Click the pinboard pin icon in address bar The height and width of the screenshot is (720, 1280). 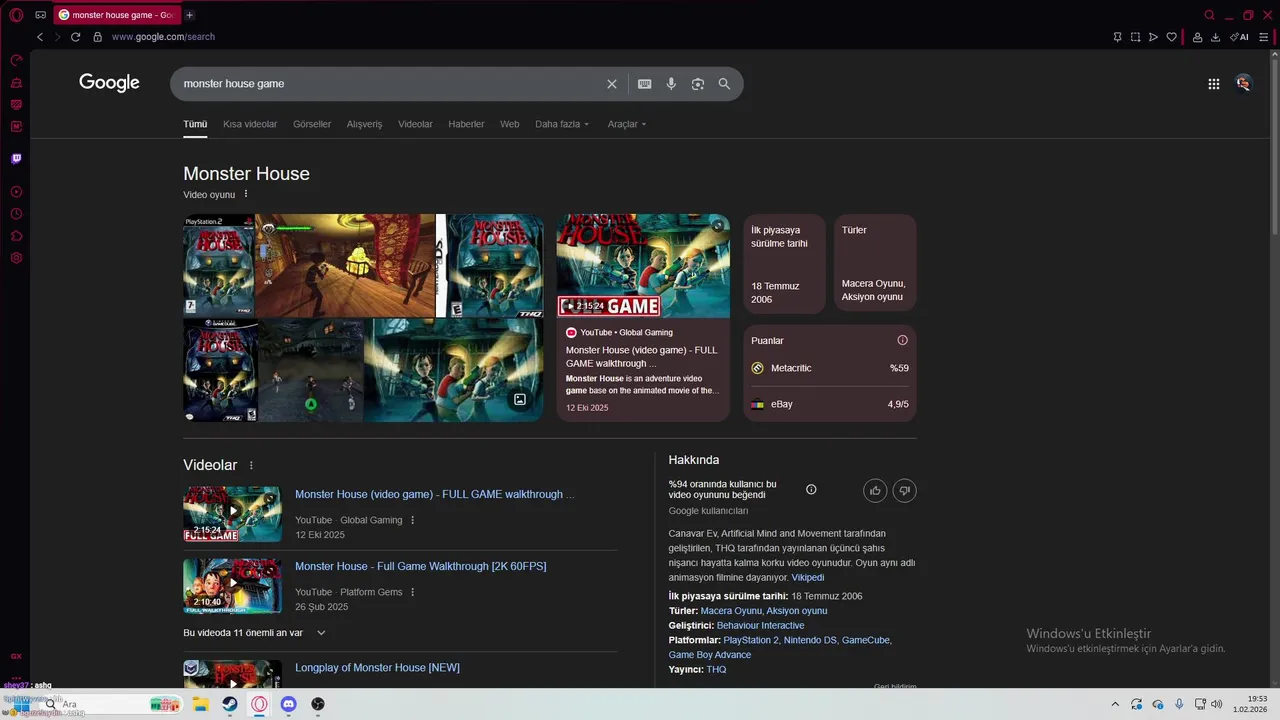tap(1117, 37)
